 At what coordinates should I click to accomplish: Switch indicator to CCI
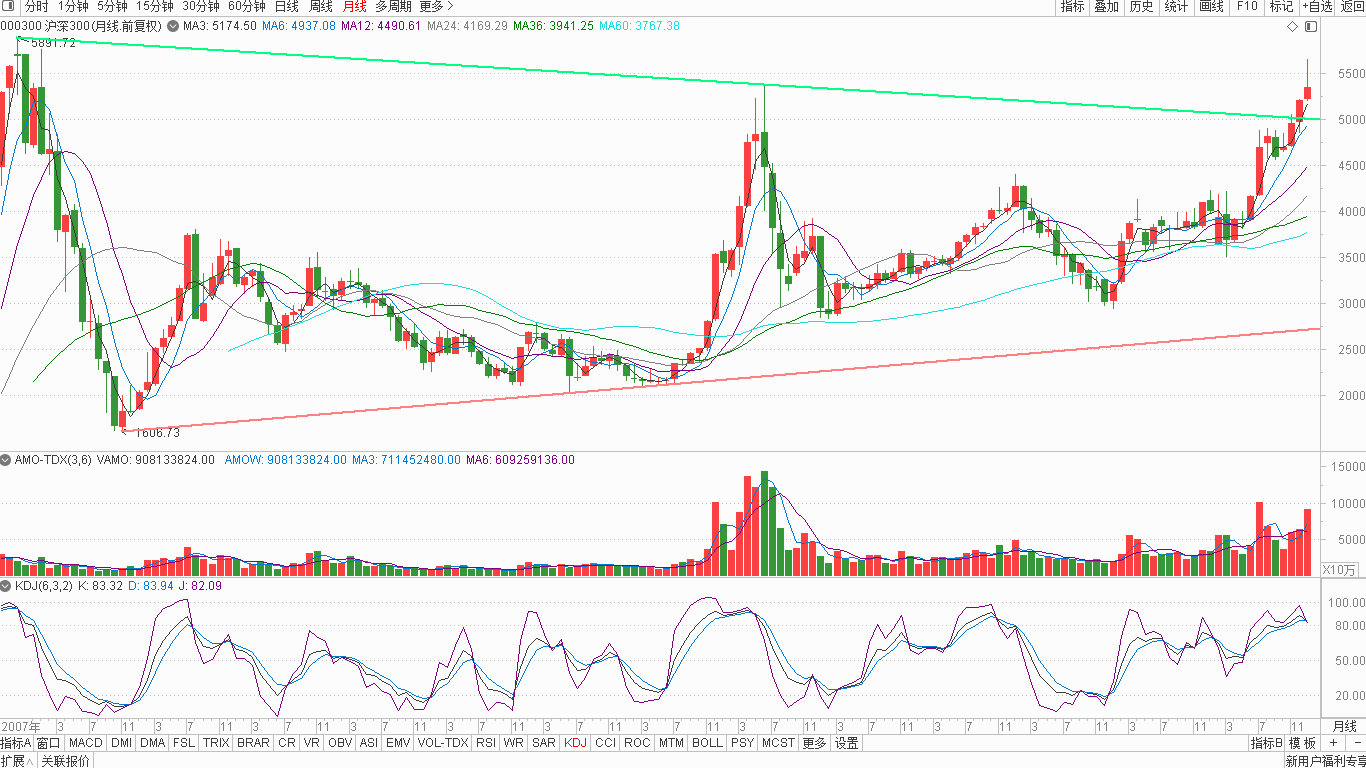tap(605, 743)
